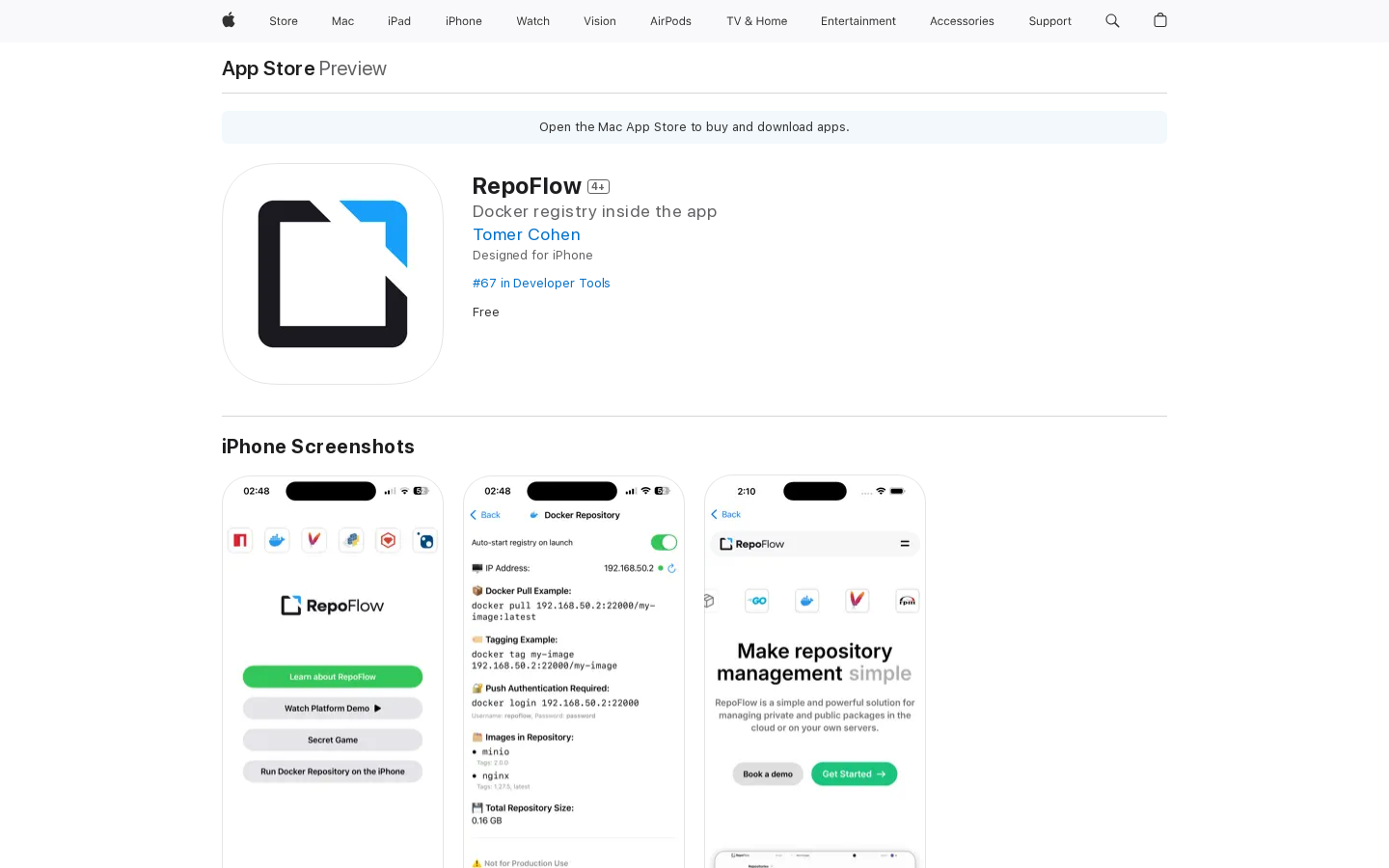Select AirPods in the top navigation
1389x868 pixels.
[x=670, y=21]
